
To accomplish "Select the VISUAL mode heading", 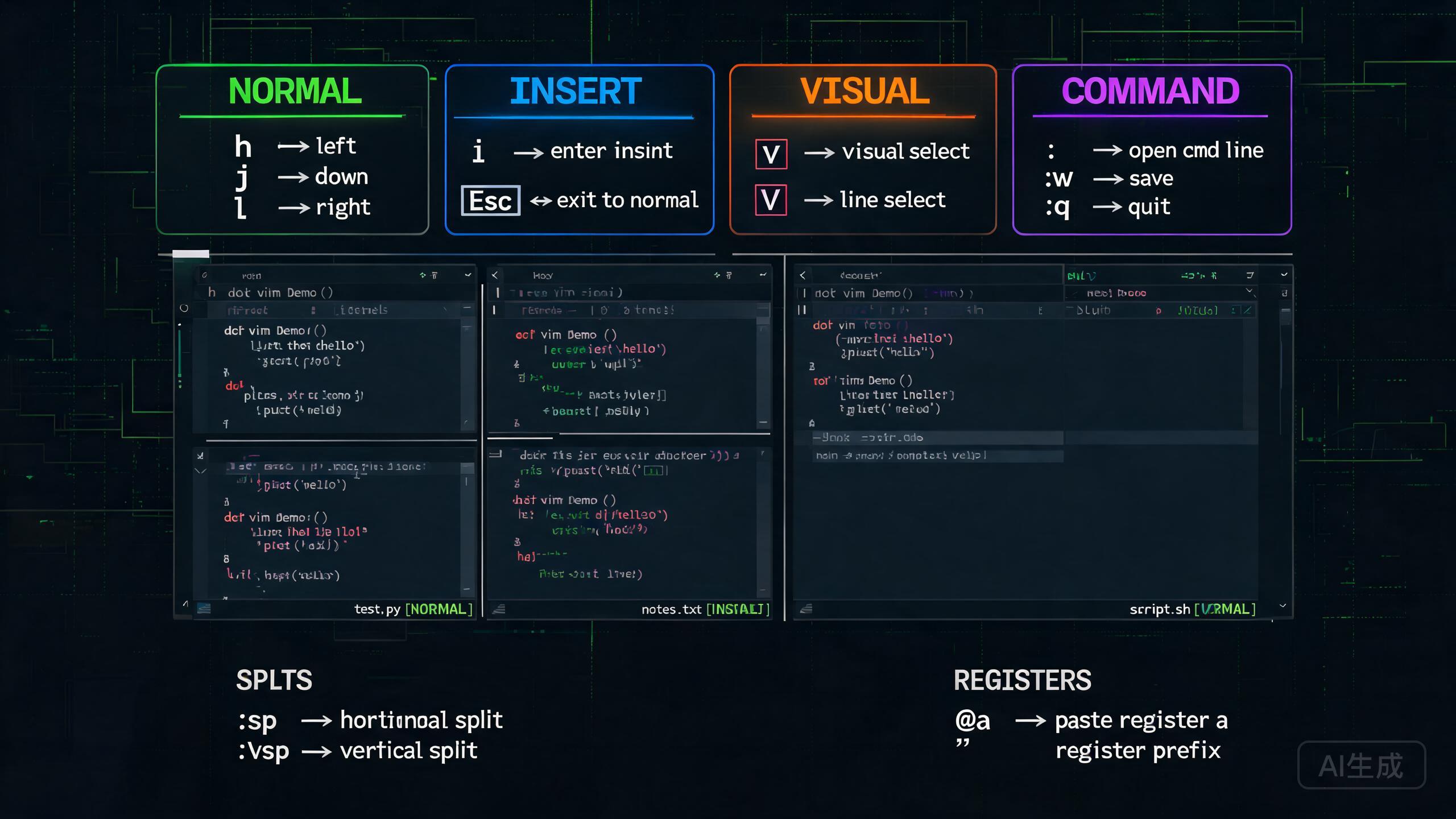I will [864, 91].
